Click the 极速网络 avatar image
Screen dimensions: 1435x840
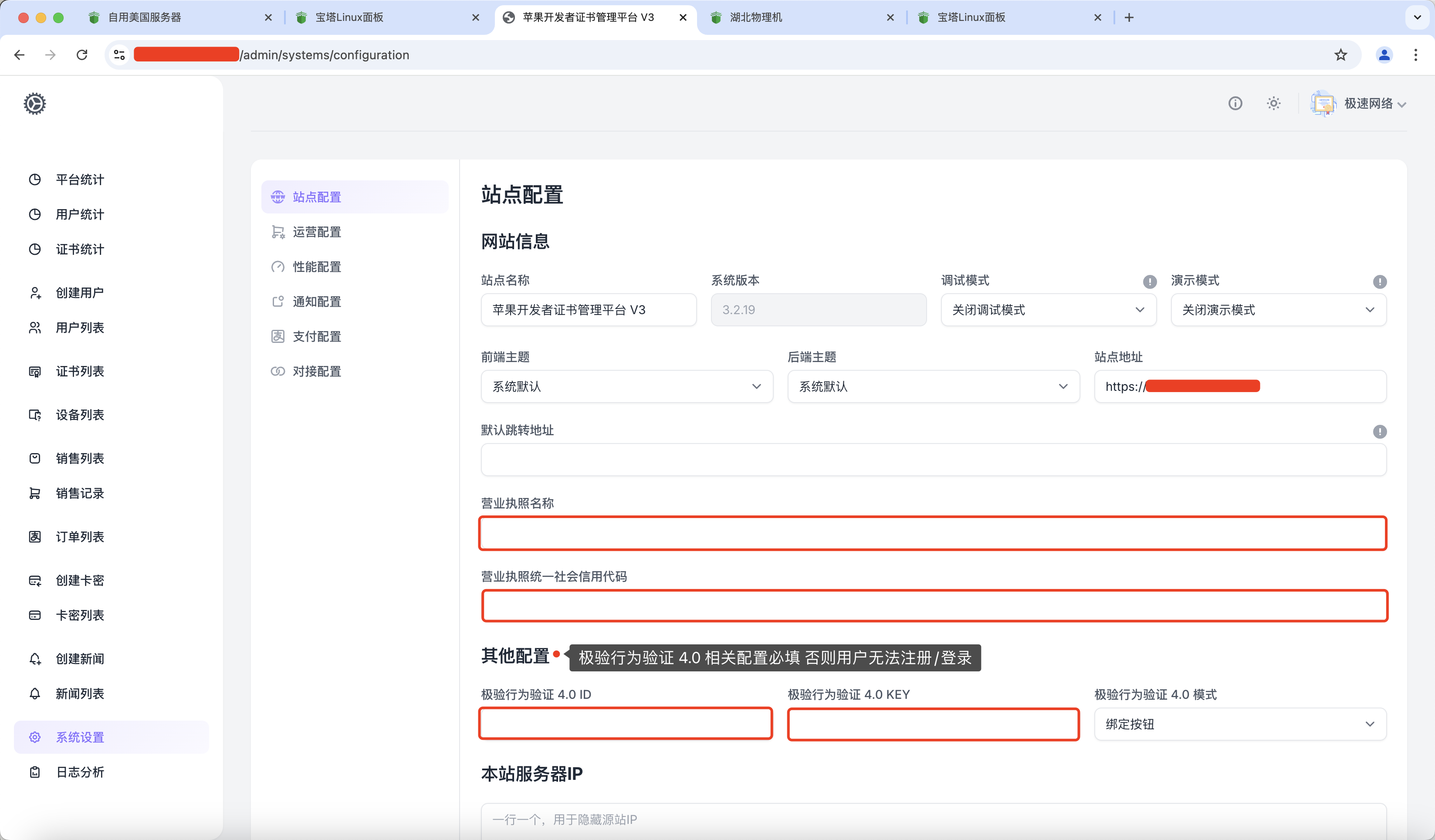[x=1323, y=104]
